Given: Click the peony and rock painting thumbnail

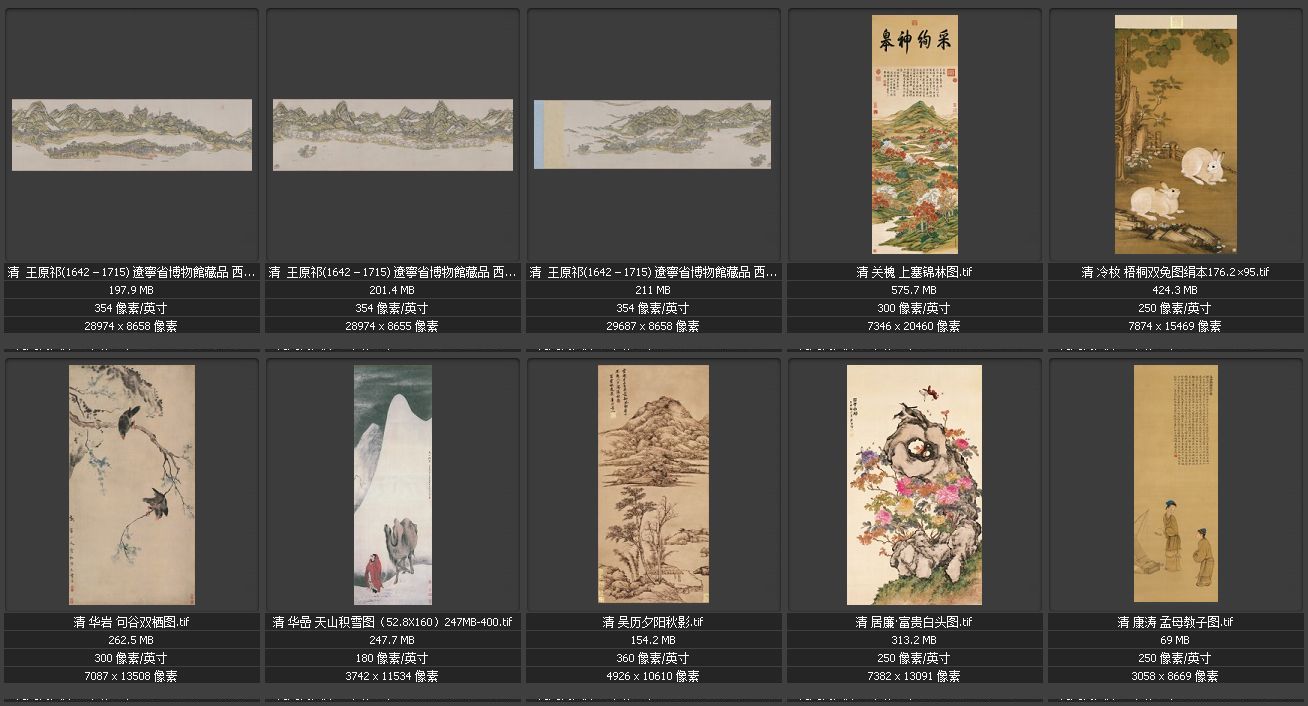Looking at the screenshot, I should (914, 484).
